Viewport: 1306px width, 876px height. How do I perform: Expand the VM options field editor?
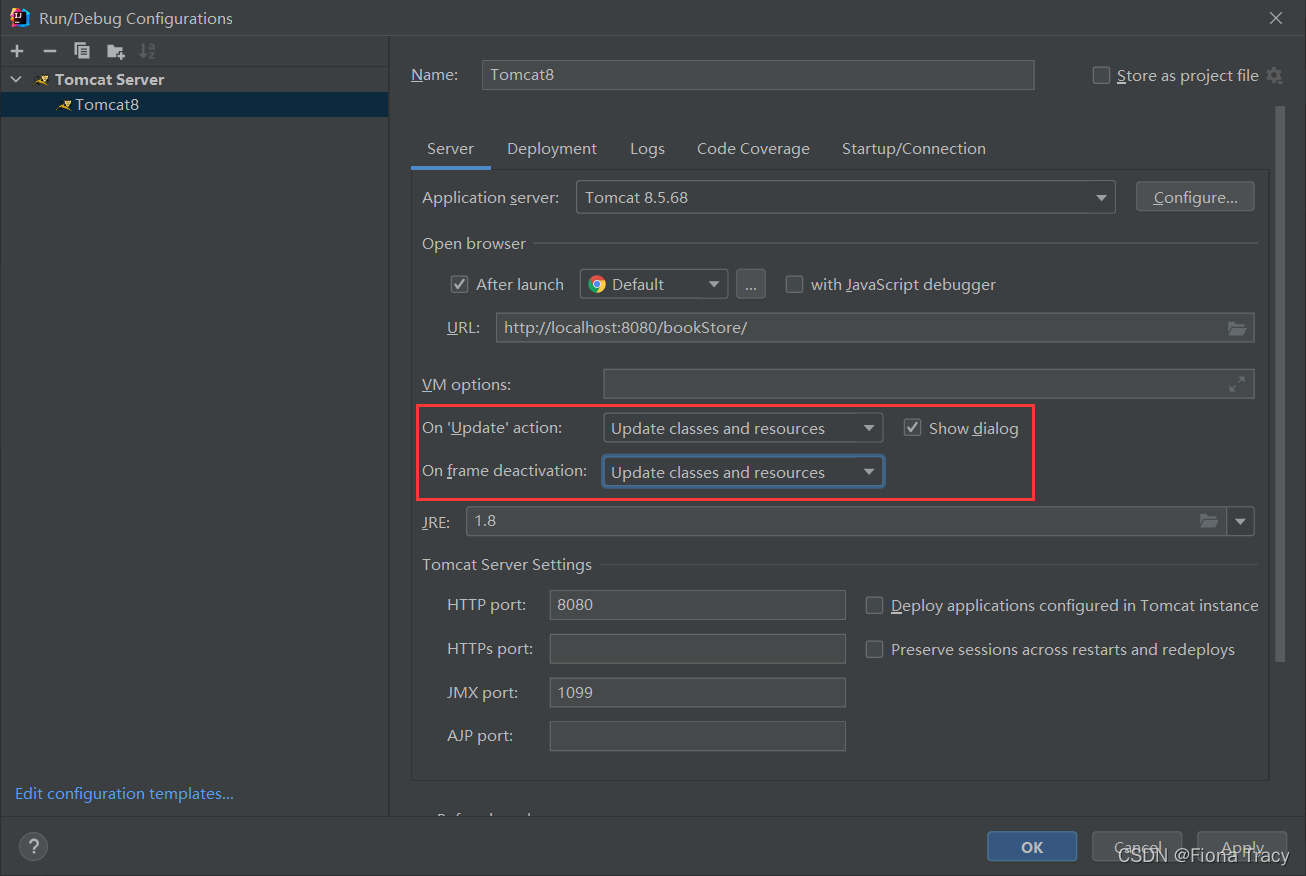pyautogui.click(x=1237, y=384)
